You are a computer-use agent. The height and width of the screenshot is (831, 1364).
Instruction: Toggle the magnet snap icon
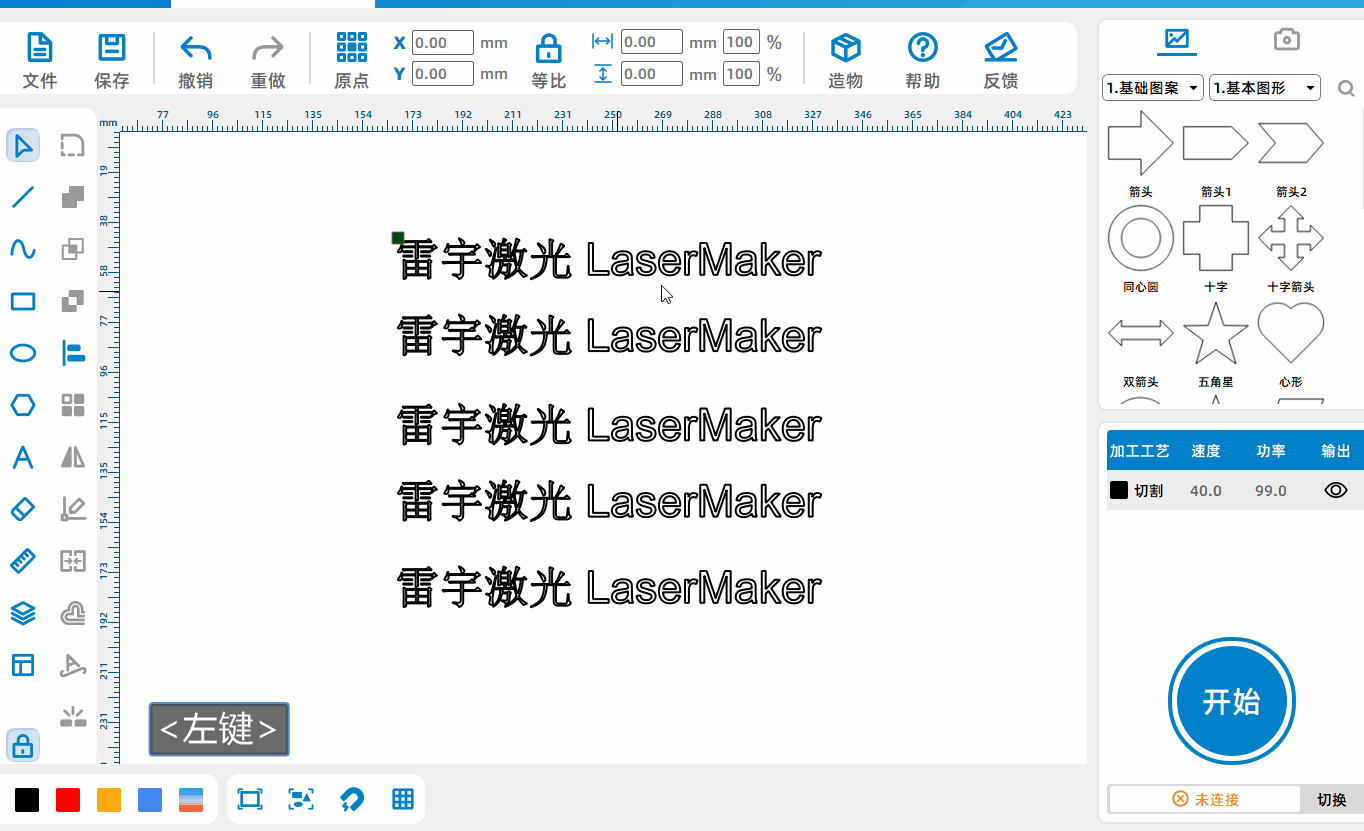pyautogui.click(x=352, y=798)
